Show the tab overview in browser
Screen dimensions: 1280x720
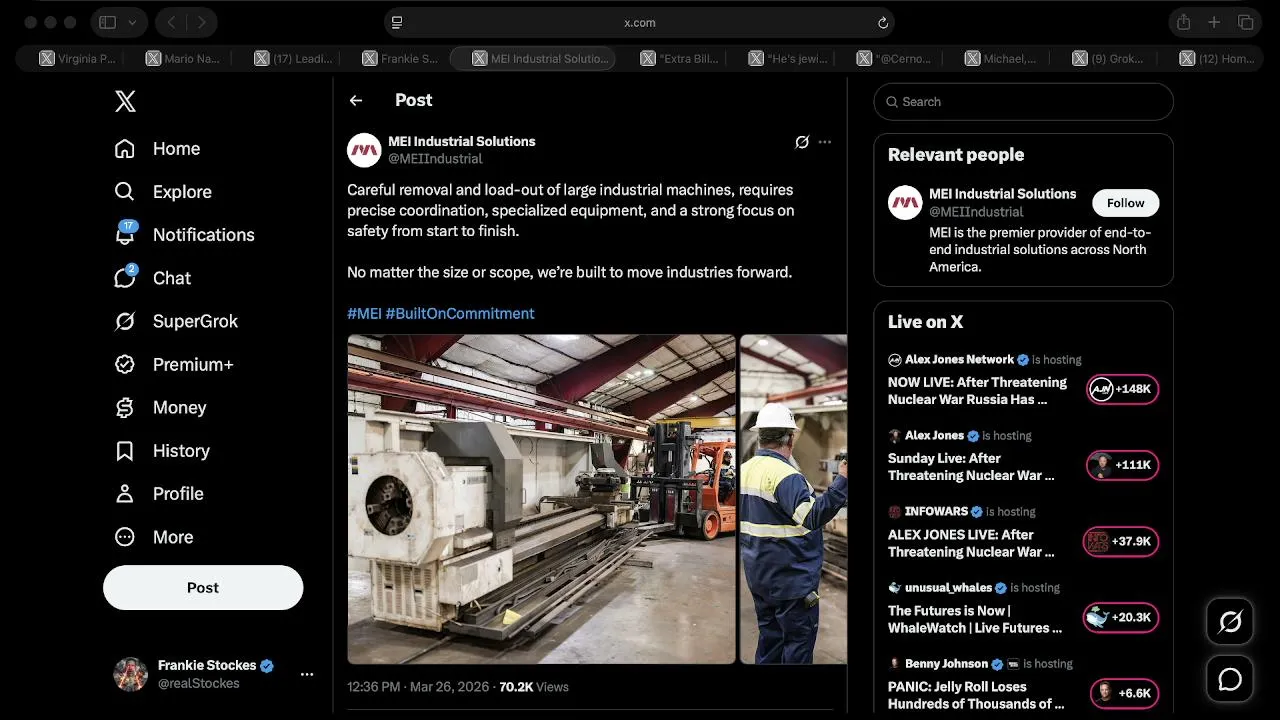click(x=1246, y=22)
